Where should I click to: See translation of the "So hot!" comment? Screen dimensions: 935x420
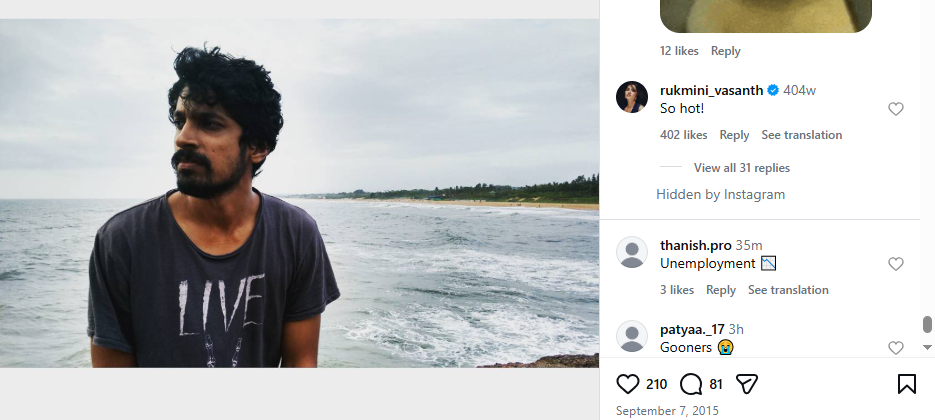801,135
